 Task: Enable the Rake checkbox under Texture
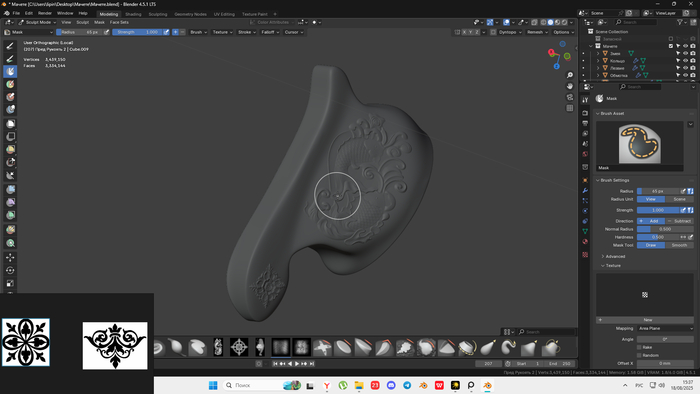tap(639, 347)
